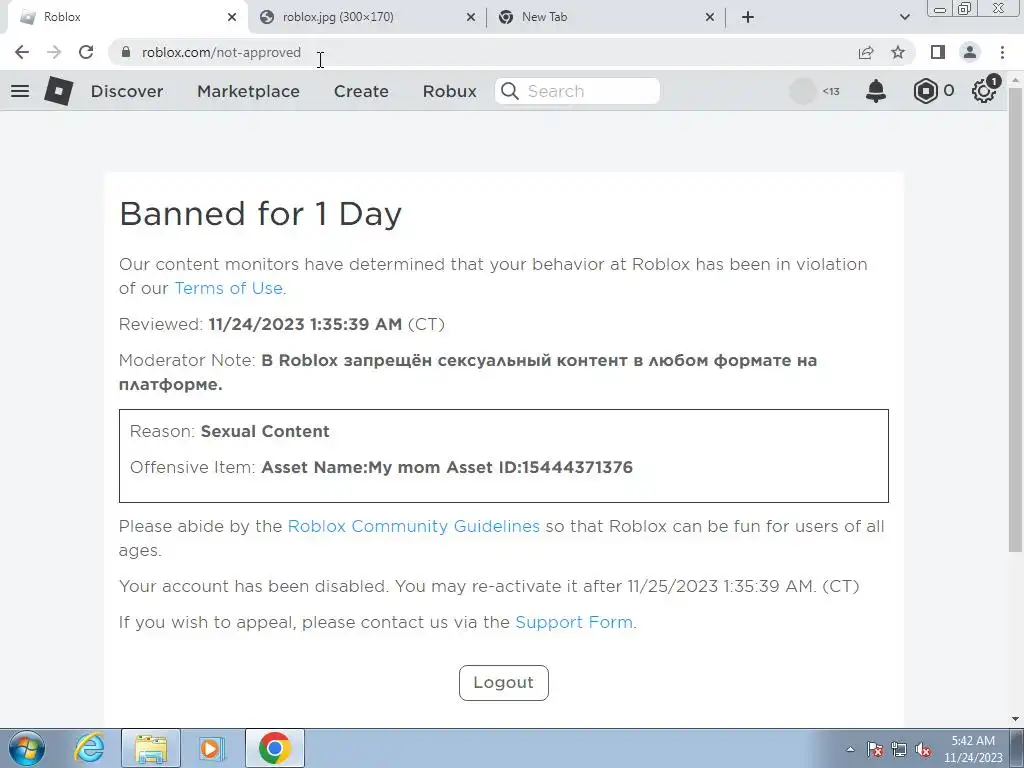
Task: Click the browser forward arrow
Action: (x=54, y=52)
